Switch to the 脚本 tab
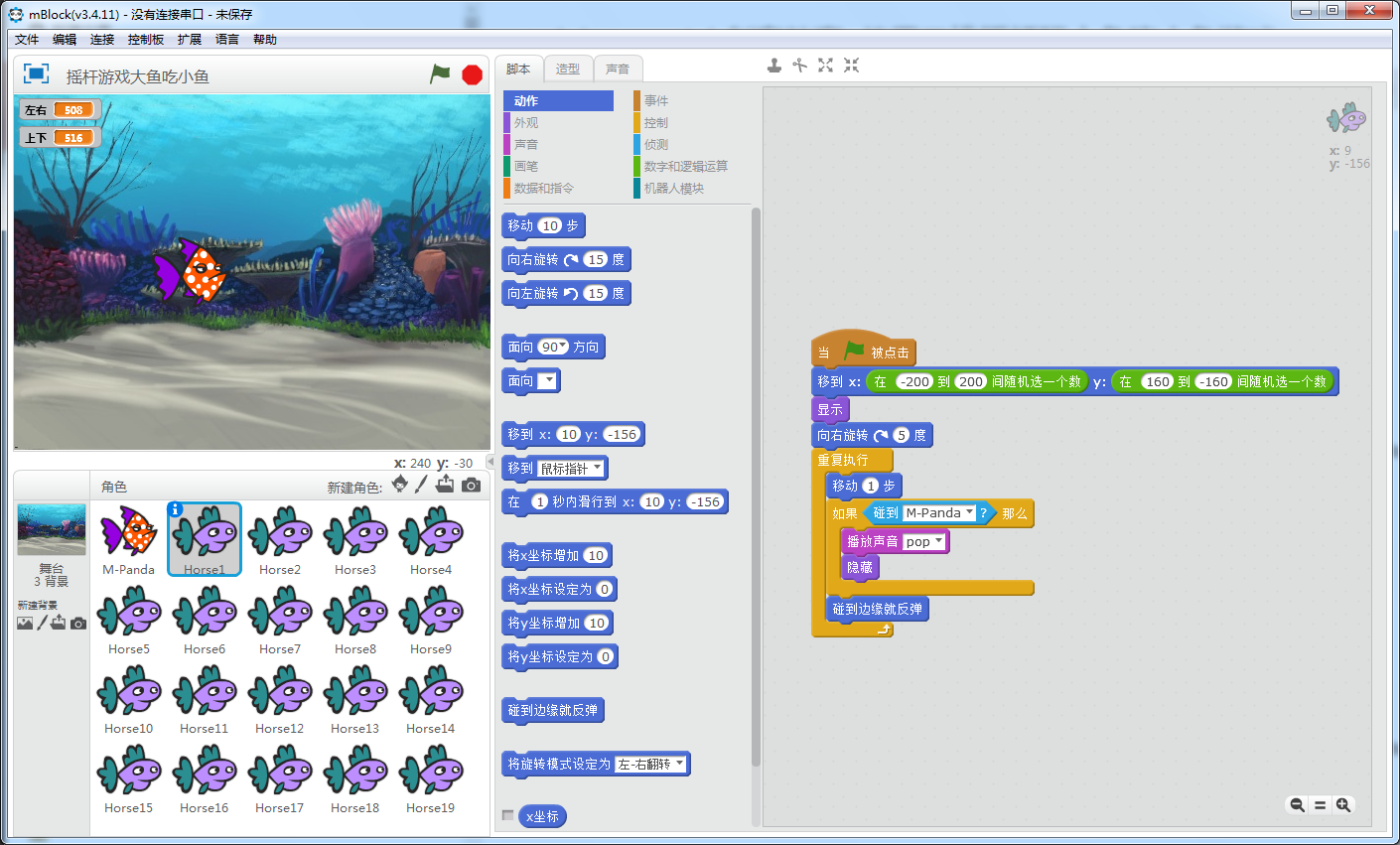Image resolution: width=1400 pixels, height=845 pixels. (x=518, y=69)
